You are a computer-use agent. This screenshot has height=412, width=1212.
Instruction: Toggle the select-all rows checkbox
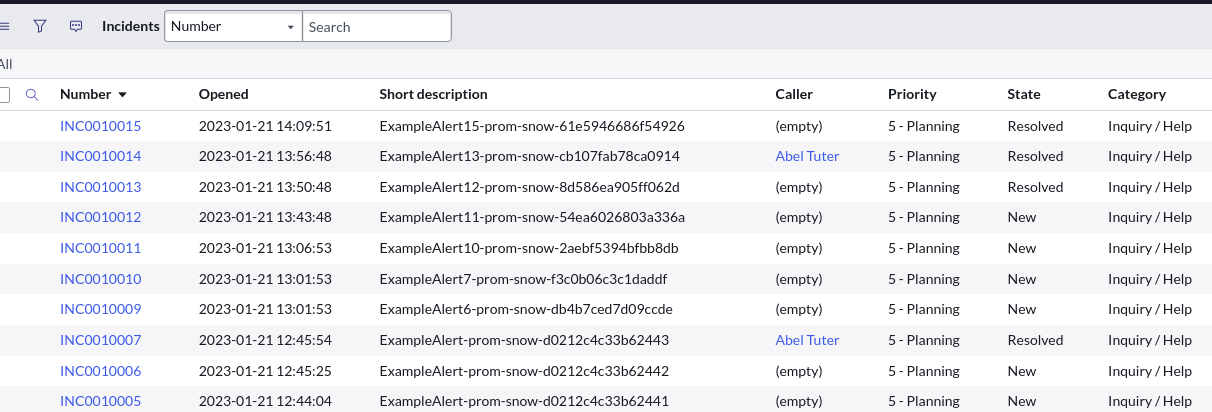click(4, 95)
